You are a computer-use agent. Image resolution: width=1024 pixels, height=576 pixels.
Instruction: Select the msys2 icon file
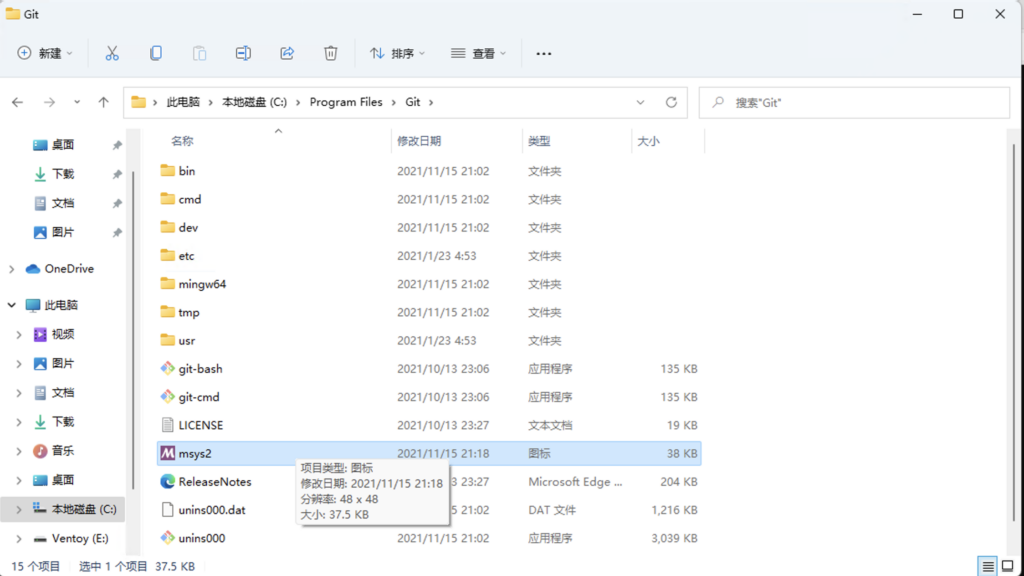[x=167, y=453]
